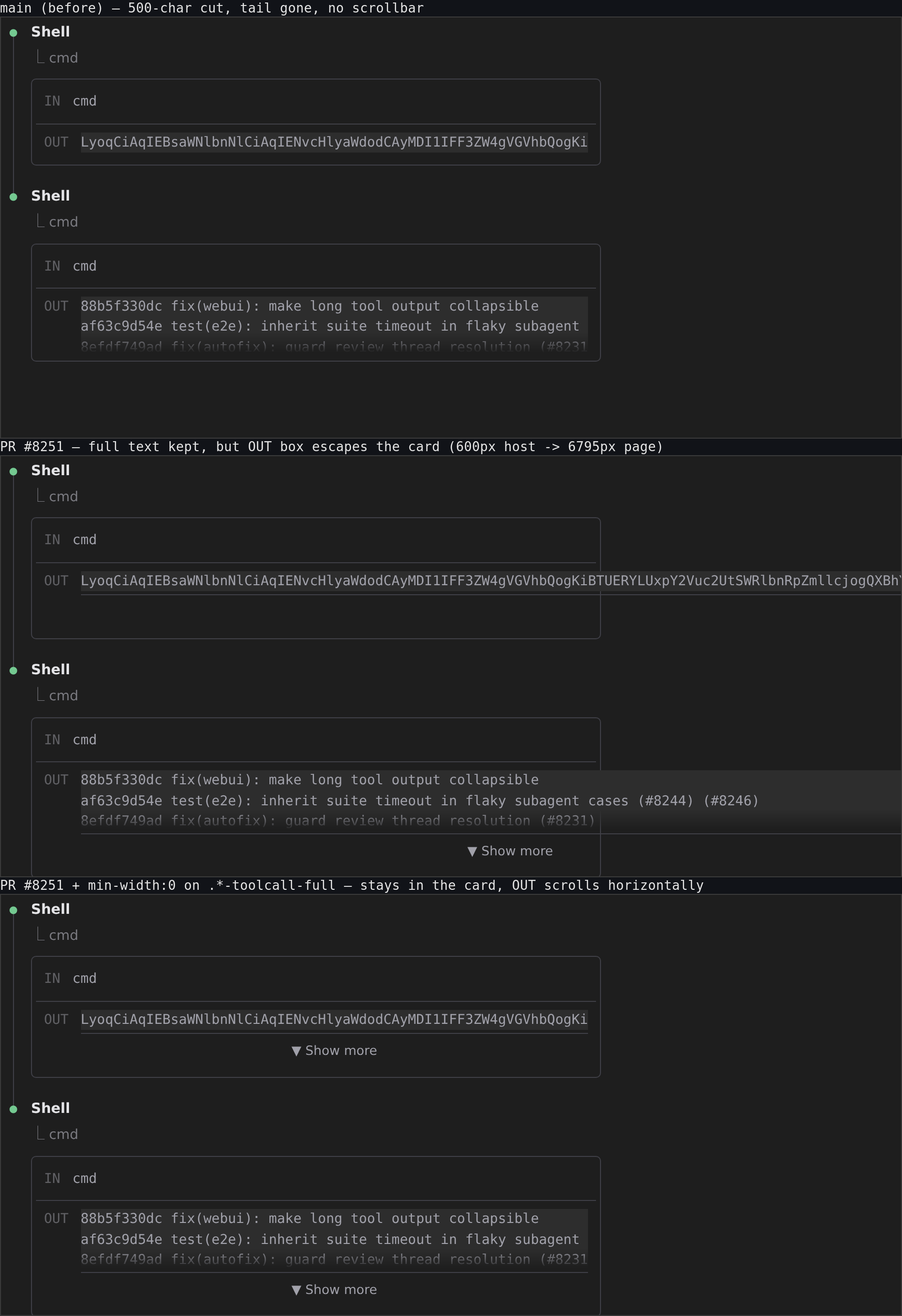The height and width of the screenshot is (1316, 902).
Task: Click cmd sub-item under base64 Shell in escaped-card panel
Action: point(63,497)
